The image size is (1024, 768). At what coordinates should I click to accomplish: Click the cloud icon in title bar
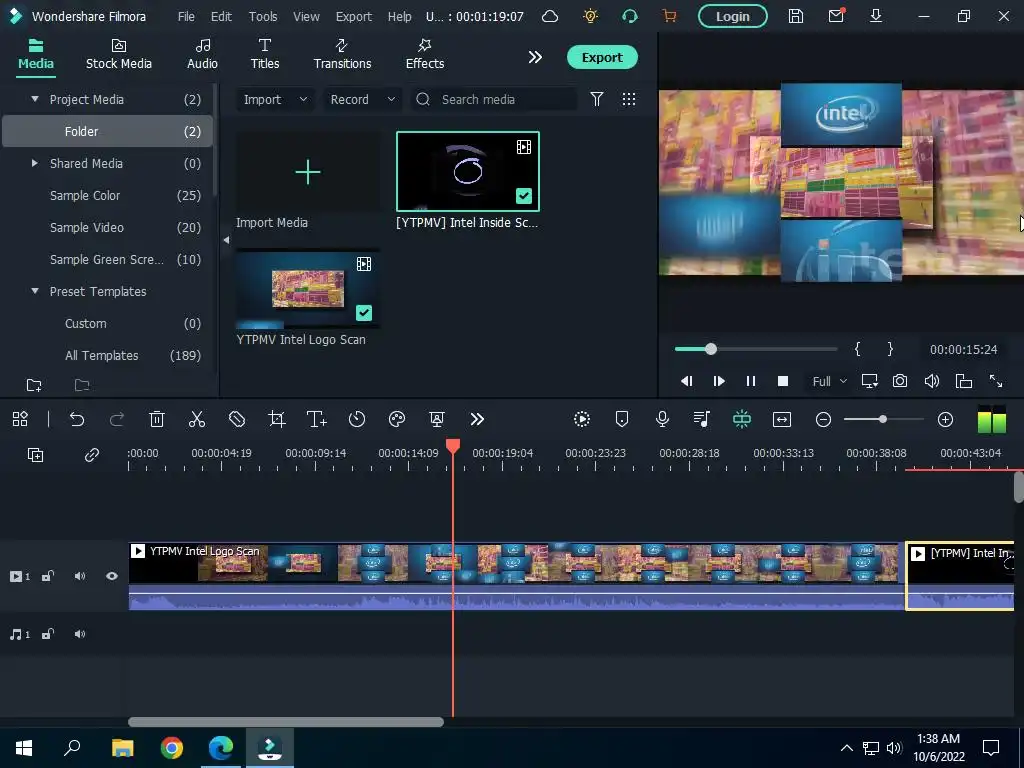[550, 16]
